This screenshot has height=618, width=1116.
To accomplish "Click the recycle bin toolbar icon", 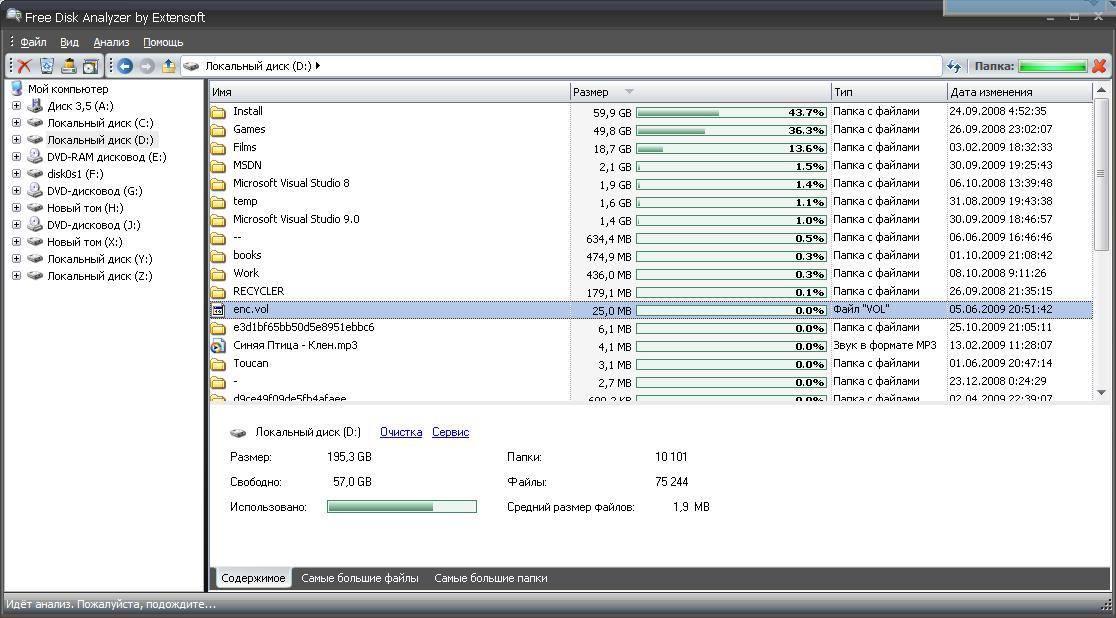I will click(46, 66).
